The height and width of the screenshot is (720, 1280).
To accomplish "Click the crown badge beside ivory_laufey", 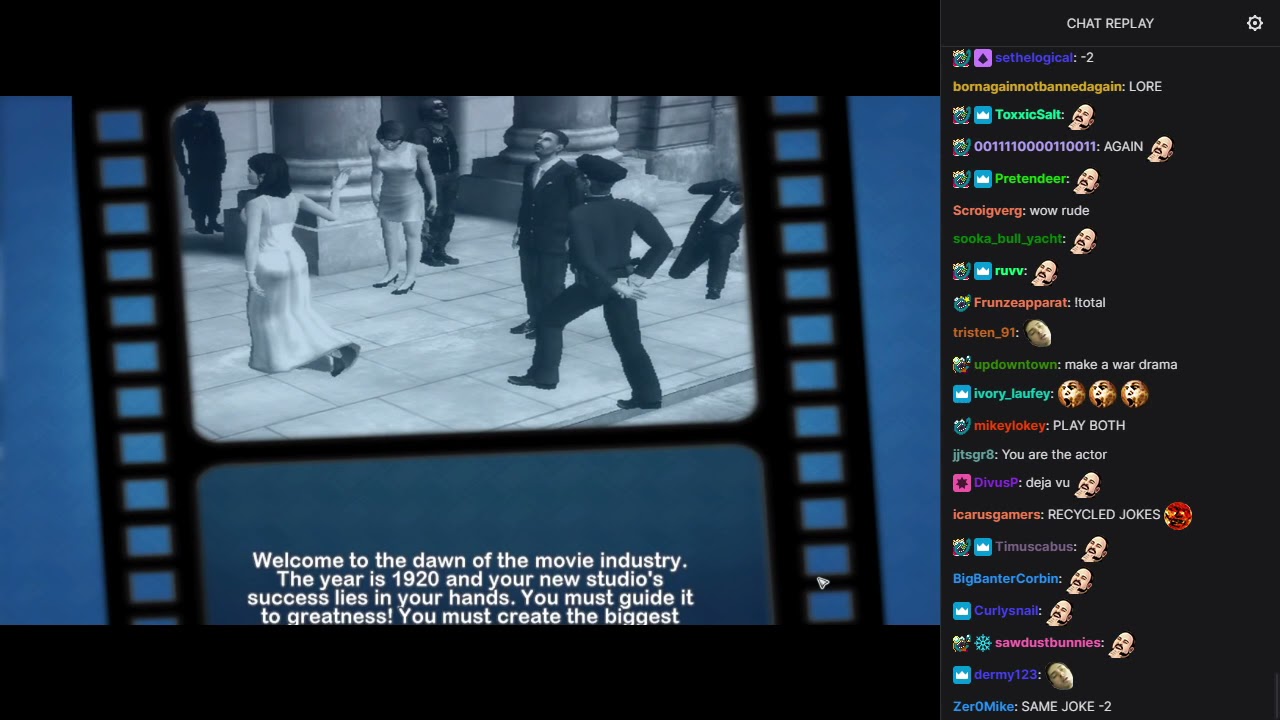I will pyautogui.click(x=962, y=394).
